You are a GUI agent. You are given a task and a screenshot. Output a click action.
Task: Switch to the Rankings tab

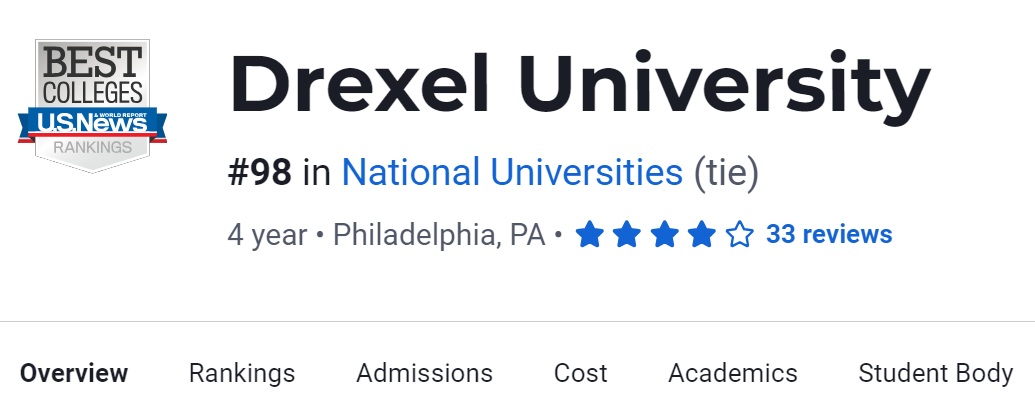click(242, 374)
